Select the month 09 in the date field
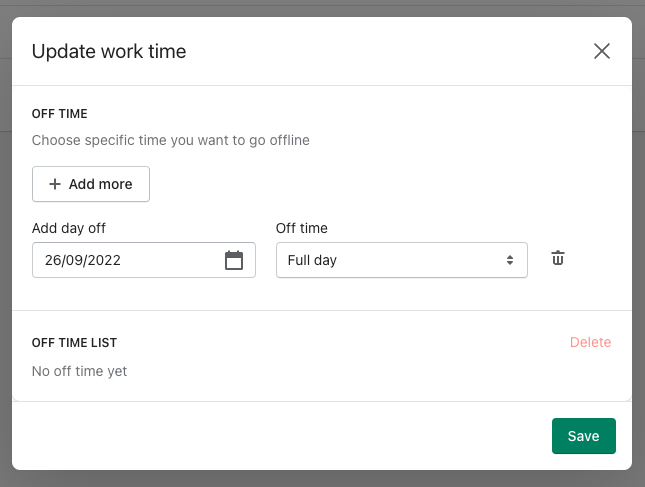This screenshot has height=487, width=645. [73, 260]
